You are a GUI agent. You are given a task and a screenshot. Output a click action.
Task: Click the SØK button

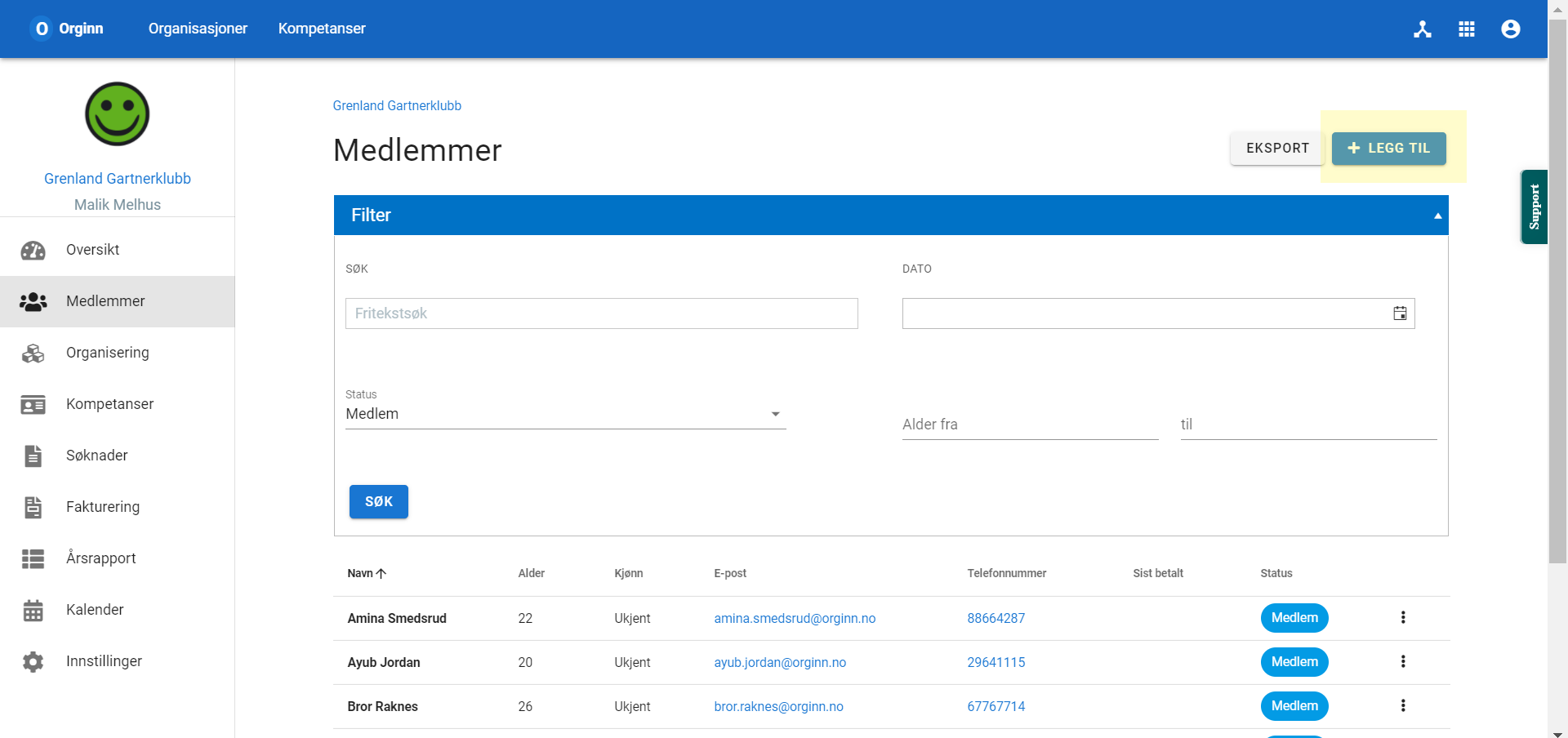379,502
